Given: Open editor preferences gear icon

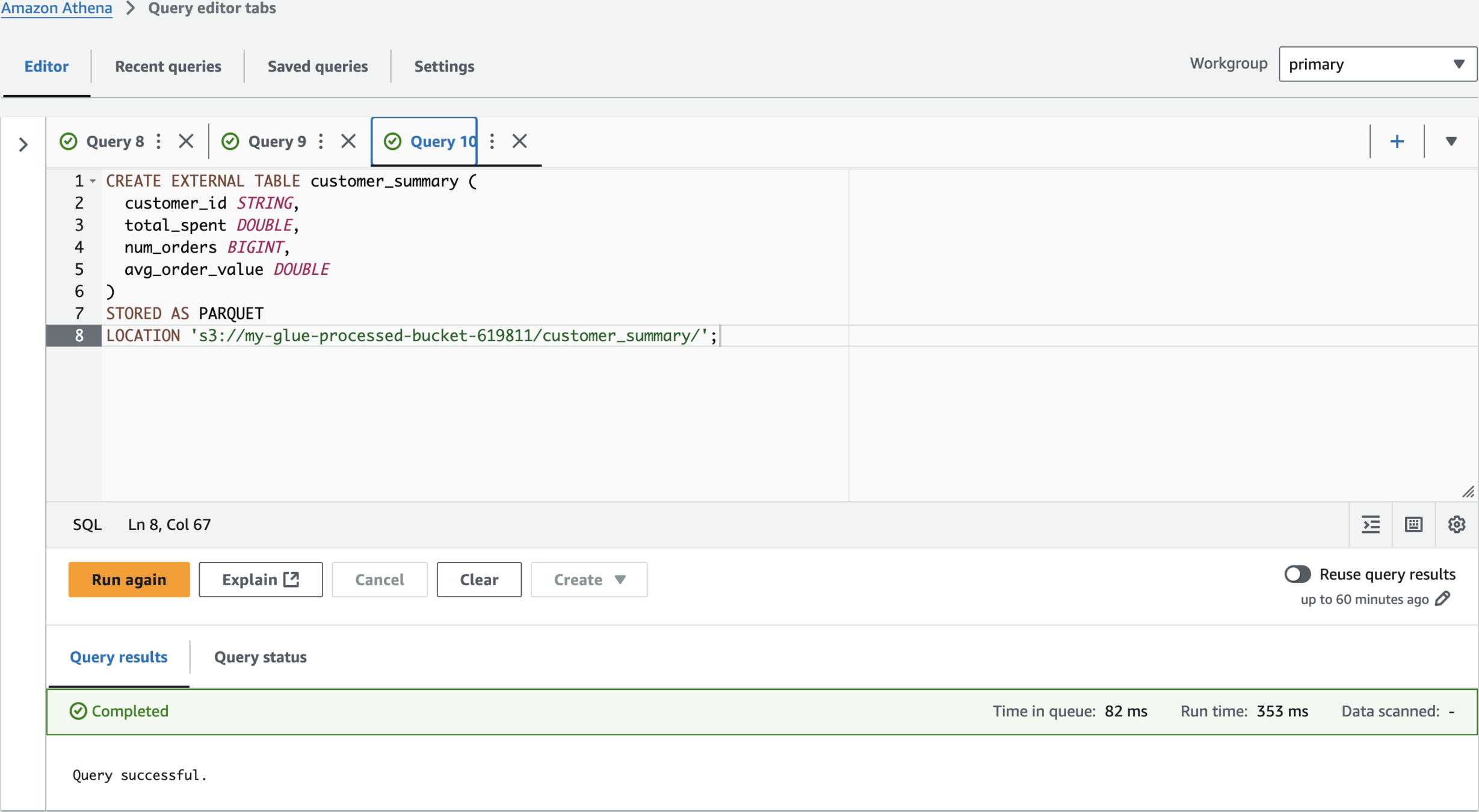Looking at the screenshot, I should [1456, 524].
